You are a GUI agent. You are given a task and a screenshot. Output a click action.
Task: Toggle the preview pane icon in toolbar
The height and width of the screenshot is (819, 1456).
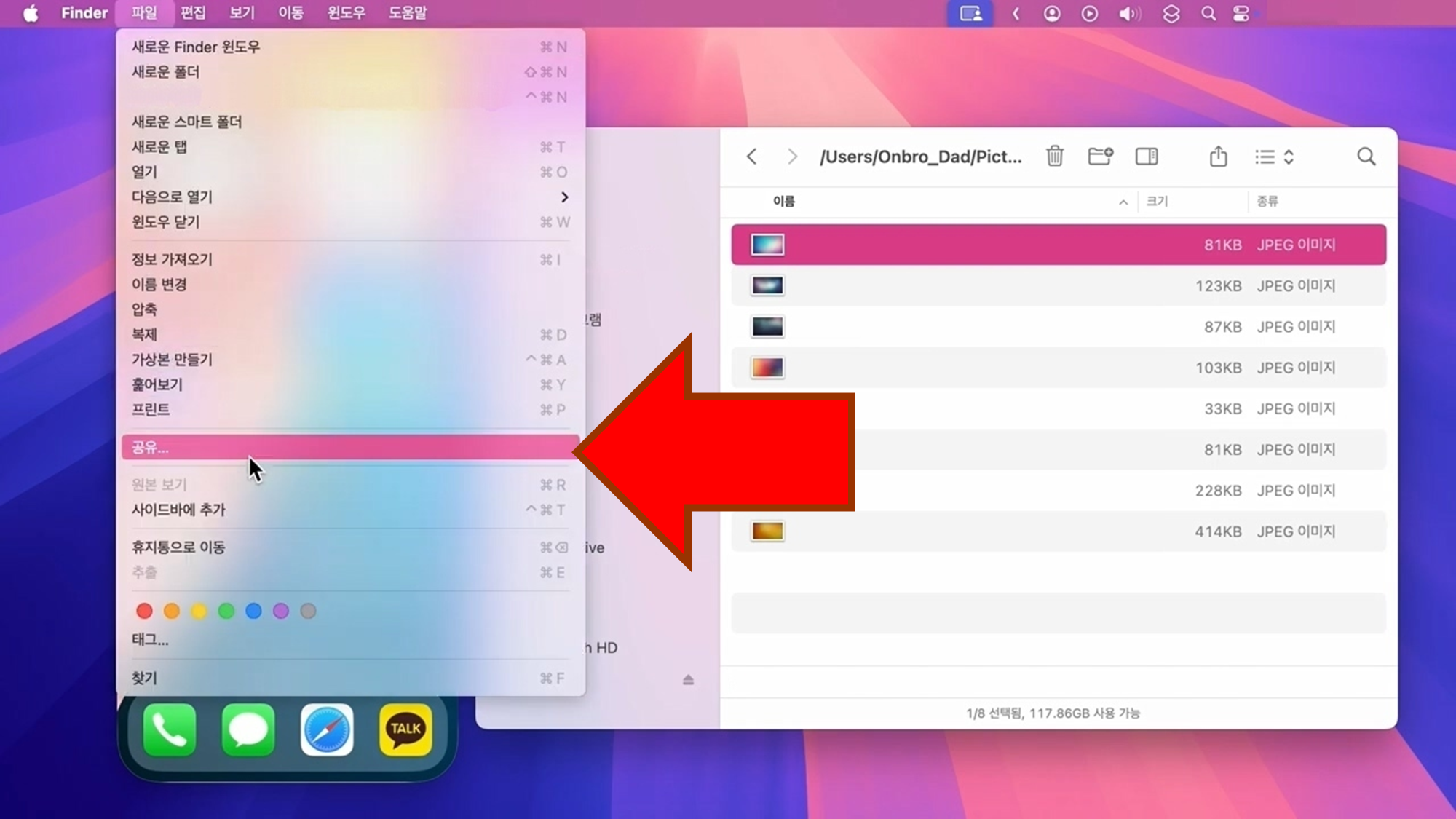point(1147,157)
